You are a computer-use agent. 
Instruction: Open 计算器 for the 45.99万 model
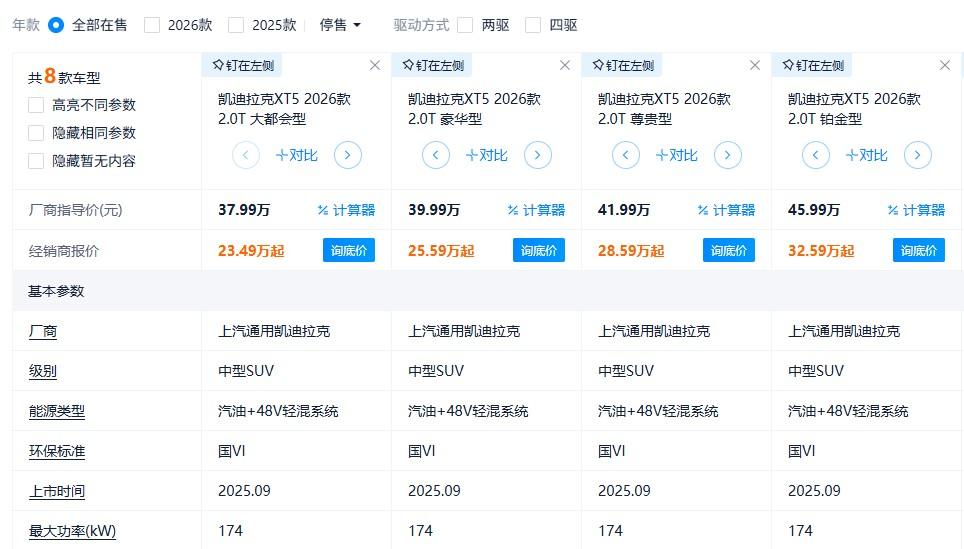(916, 210)
